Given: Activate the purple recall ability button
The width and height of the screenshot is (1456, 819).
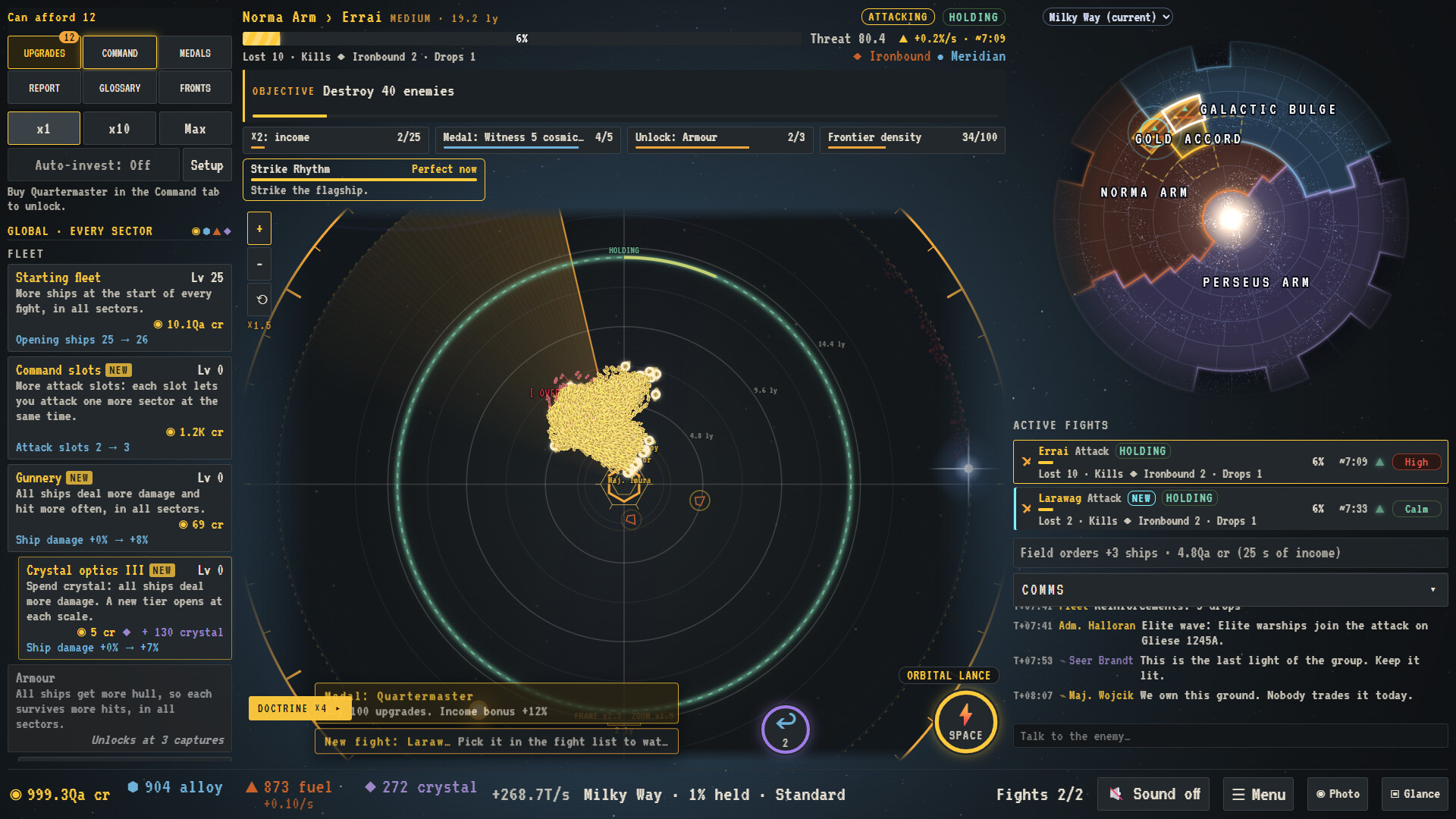Looking at the screenshot, I should click(x=785, y=729).
